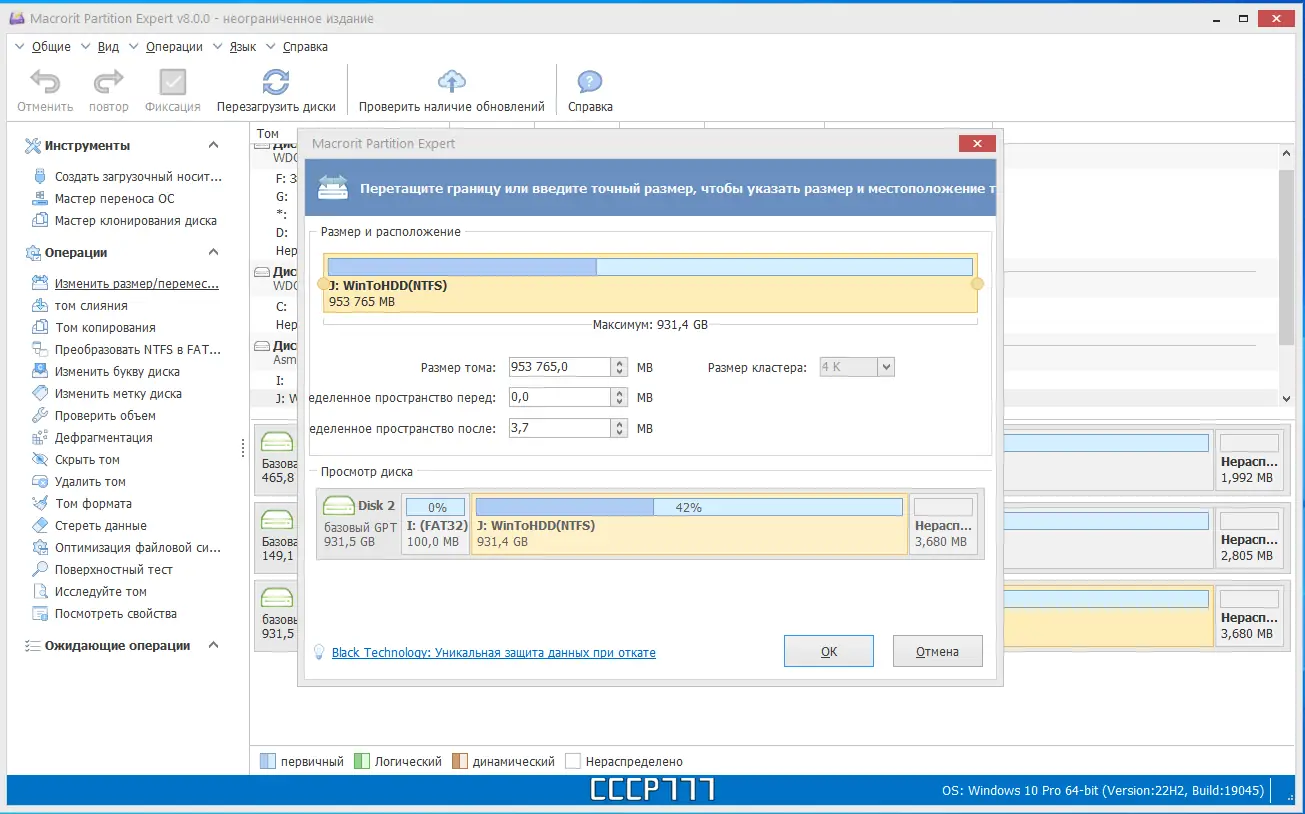Click the Отмена button

[x=938, y=652]
